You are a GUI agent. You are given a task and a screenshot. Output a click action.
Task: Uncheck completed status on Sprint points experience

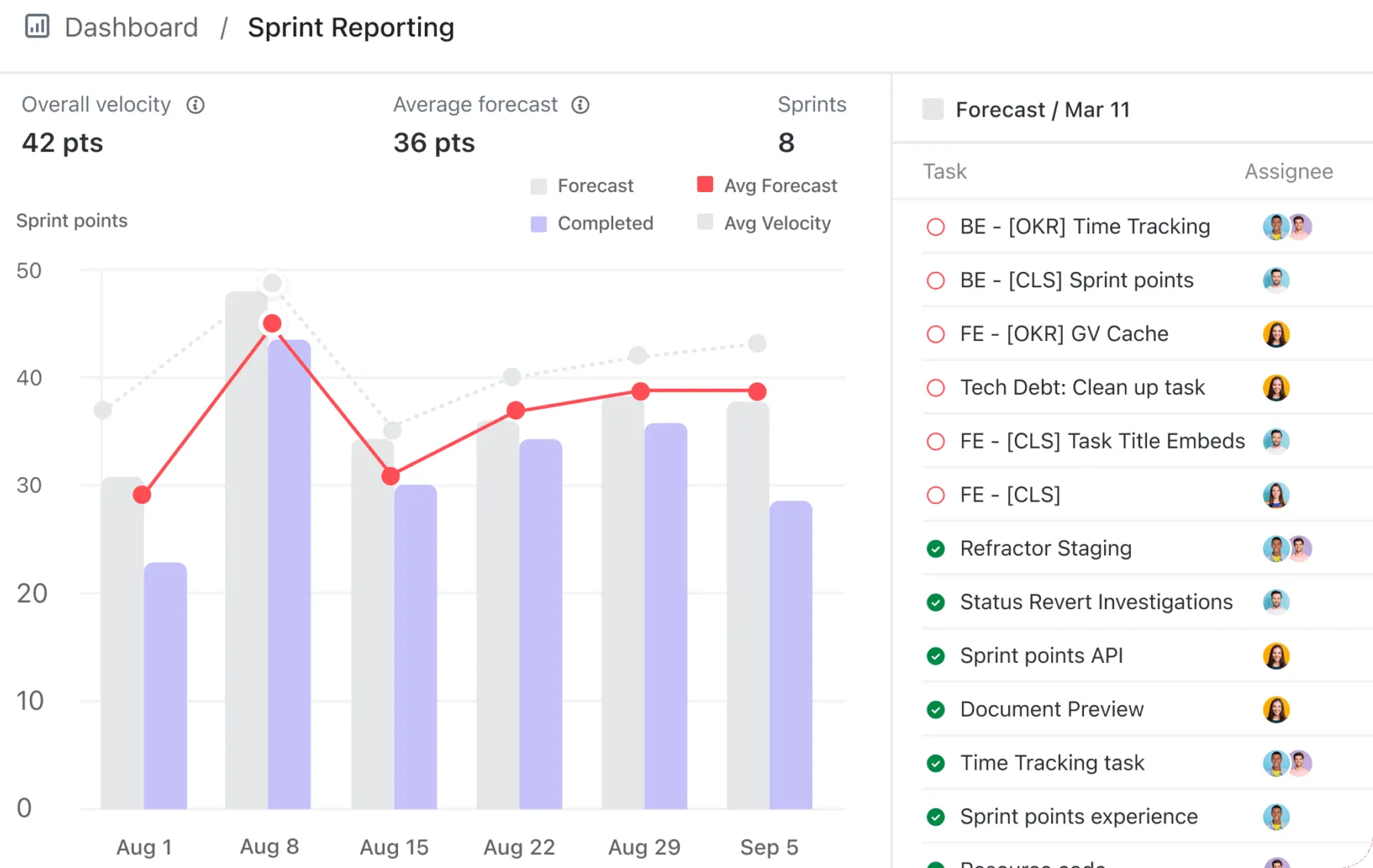(x=936, y=817)
